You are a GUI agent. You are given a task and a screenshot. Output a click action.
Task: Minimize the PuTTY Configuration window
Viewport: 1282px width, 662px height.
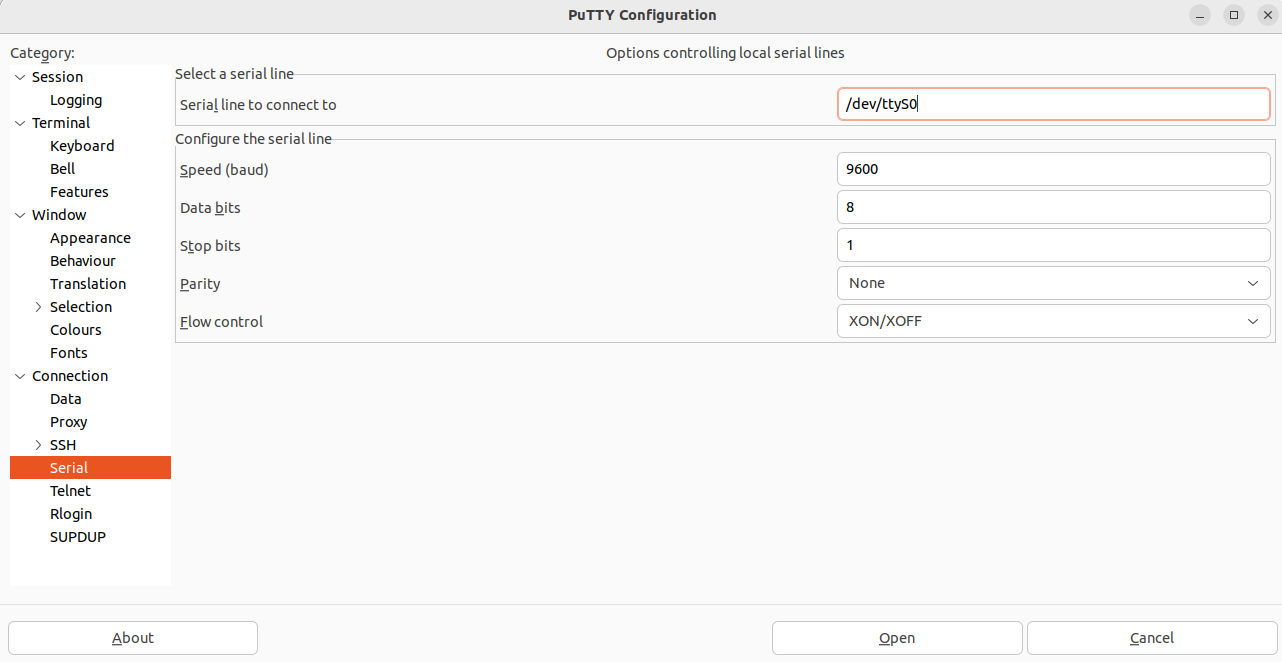1201,15
